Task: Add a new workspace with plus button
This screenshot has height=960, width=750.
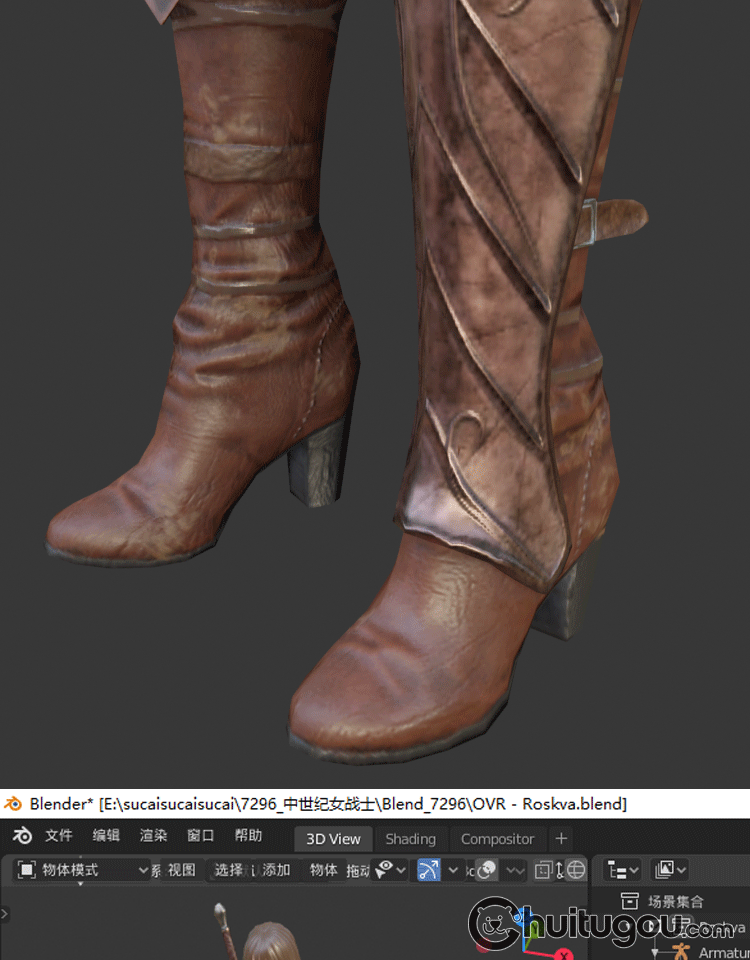Action: pos(561,839)
